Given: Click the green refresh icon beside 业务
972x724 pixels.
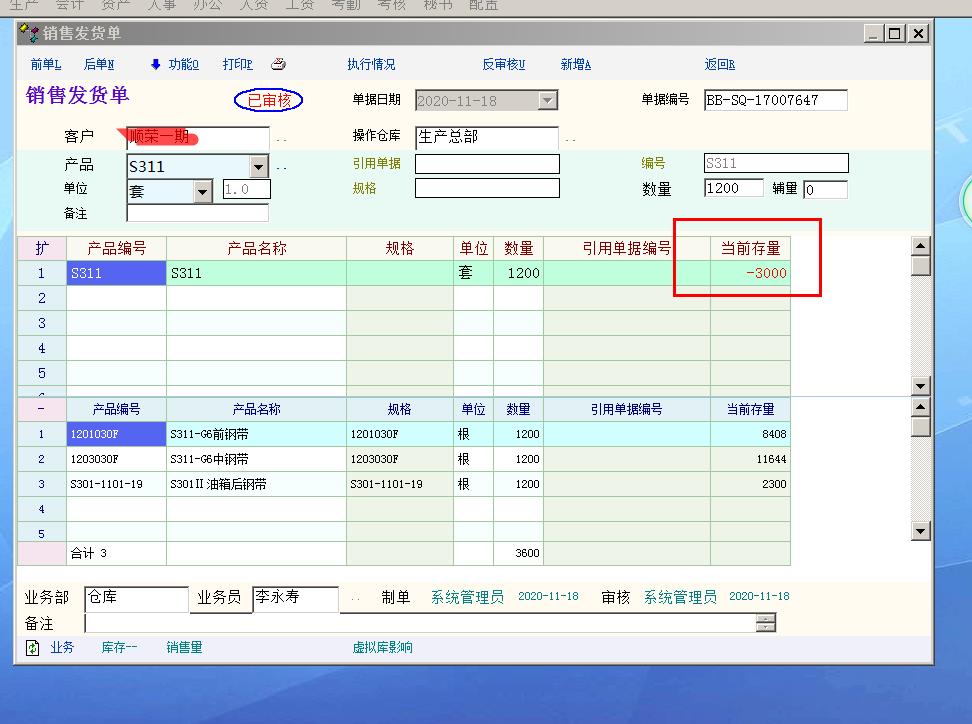Looking at the screenshot, I should pyautogui.click(x=33, y=648).
